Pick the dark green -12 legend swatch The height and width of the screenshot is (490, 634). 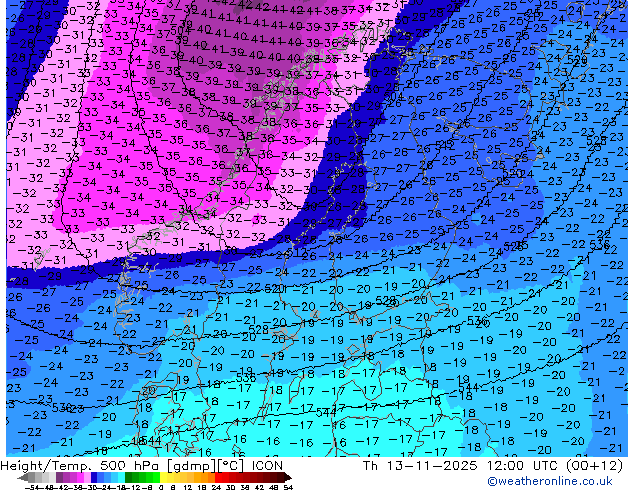[x=129, y=477]
